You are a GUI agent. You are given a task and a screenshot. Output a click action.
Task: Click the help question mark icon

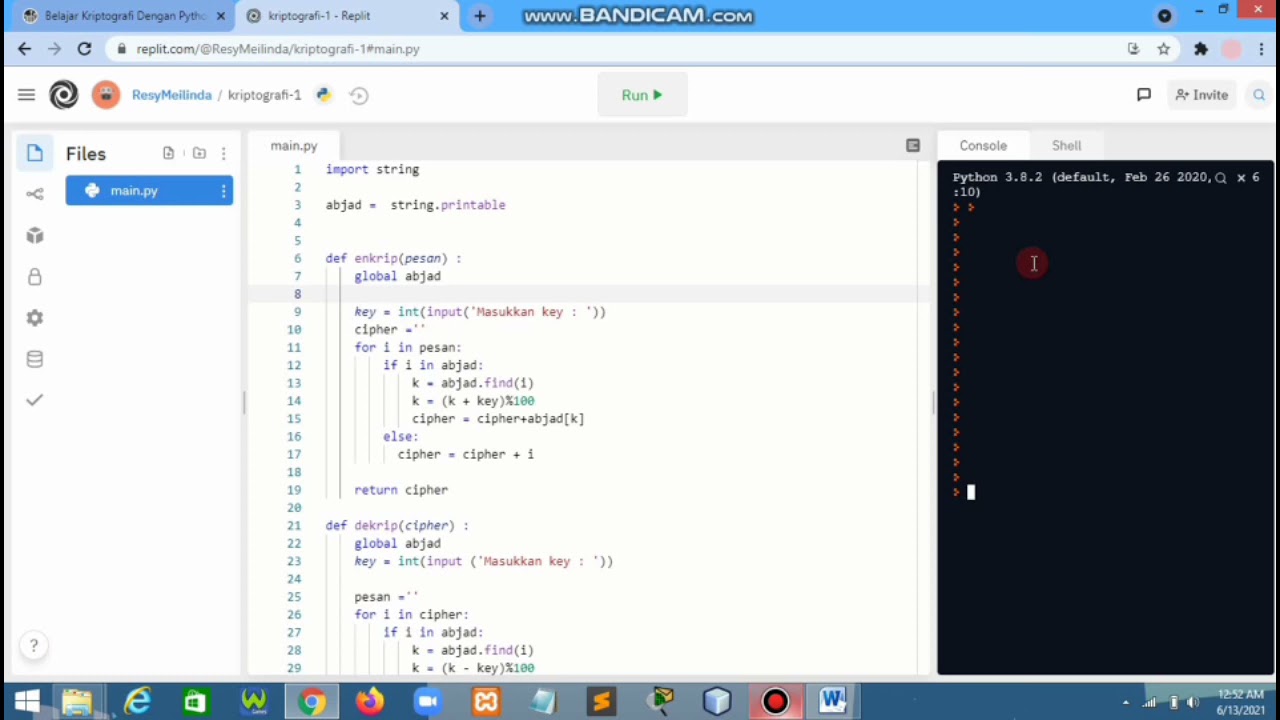(33, 646)
